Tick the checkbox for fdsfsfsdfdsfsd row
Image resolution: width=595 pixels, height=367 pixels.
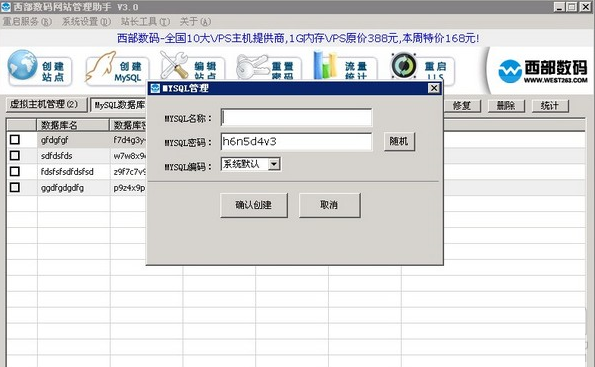[x=15, y=172]
